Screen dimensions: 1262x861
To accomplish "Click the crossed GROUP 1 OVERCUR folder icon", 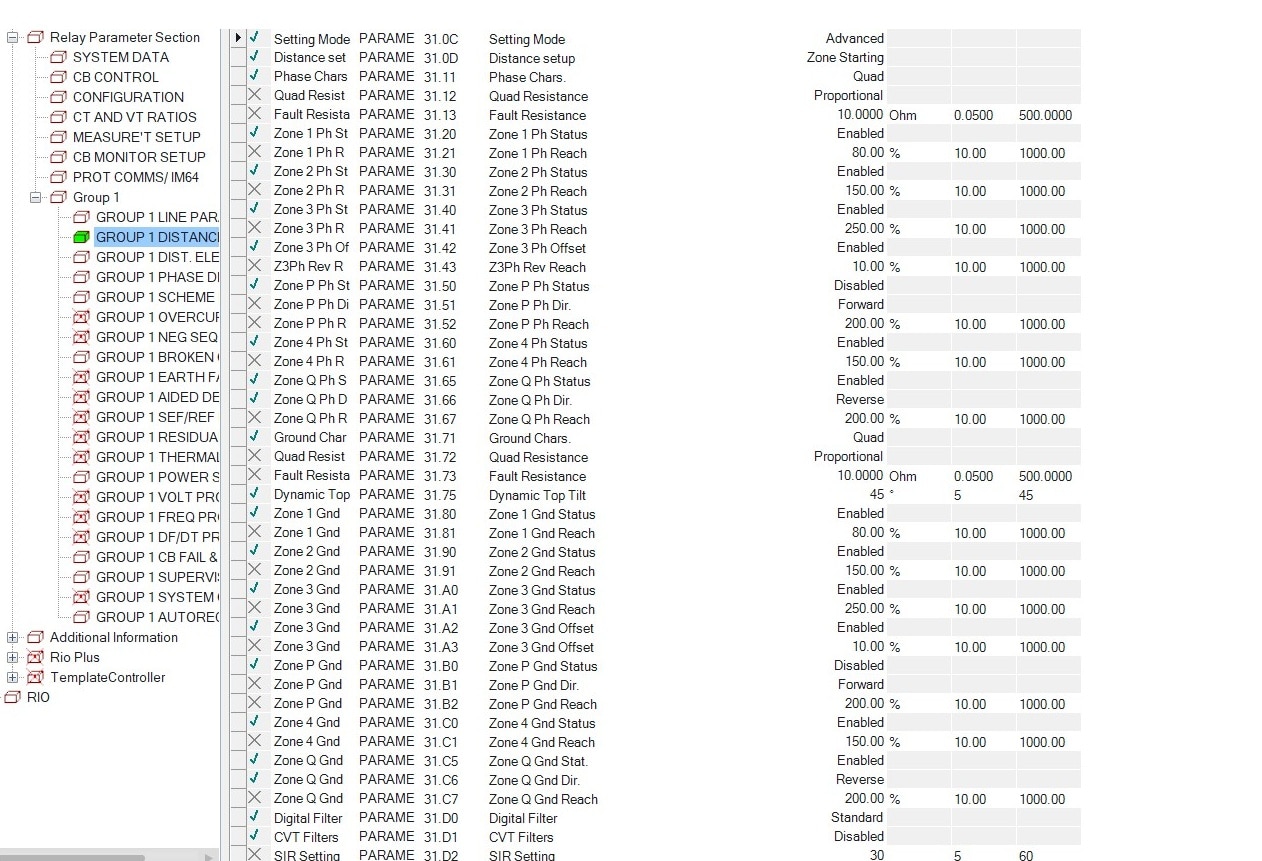I will [81, 317].
